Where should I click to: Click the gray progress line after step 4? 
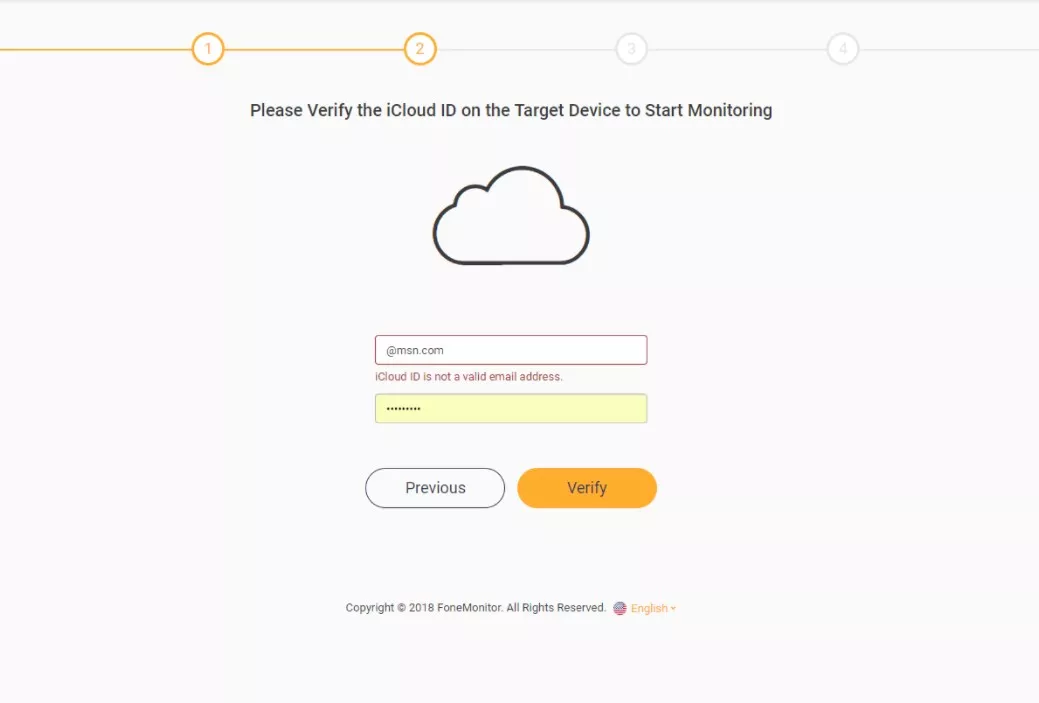click(948, 49)
